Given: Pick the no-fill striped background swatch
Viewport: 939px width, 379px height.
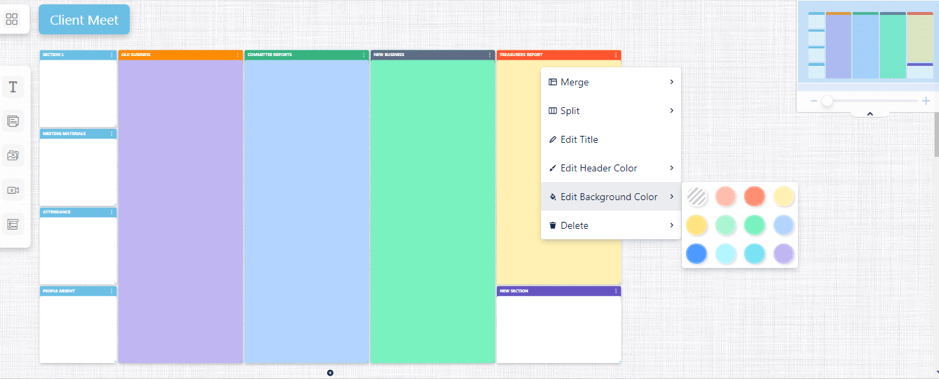Looking at the screenshot, I should 697,196.
